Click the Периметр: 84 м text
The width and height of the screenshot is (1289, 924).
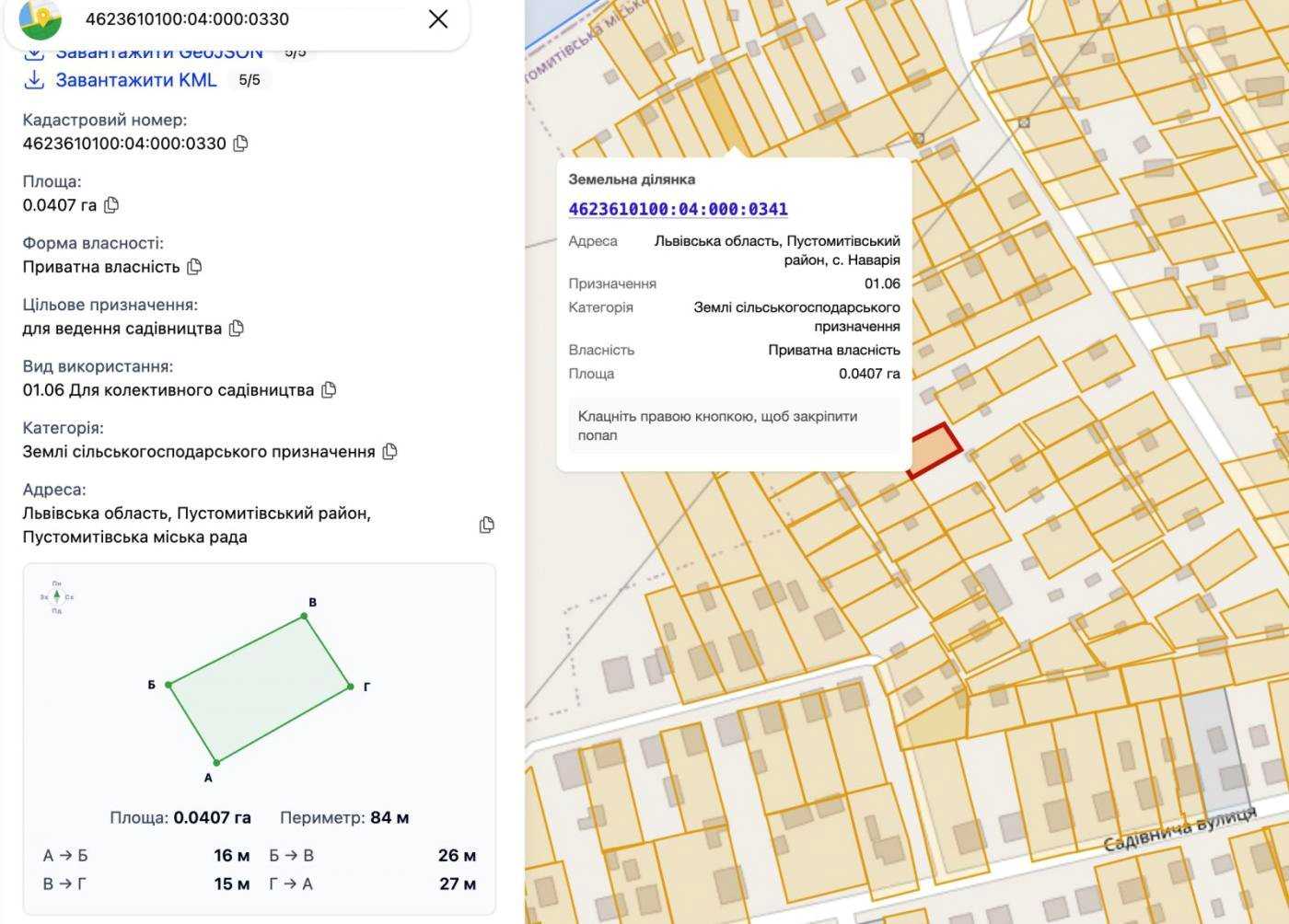click(x=344, y=817)
